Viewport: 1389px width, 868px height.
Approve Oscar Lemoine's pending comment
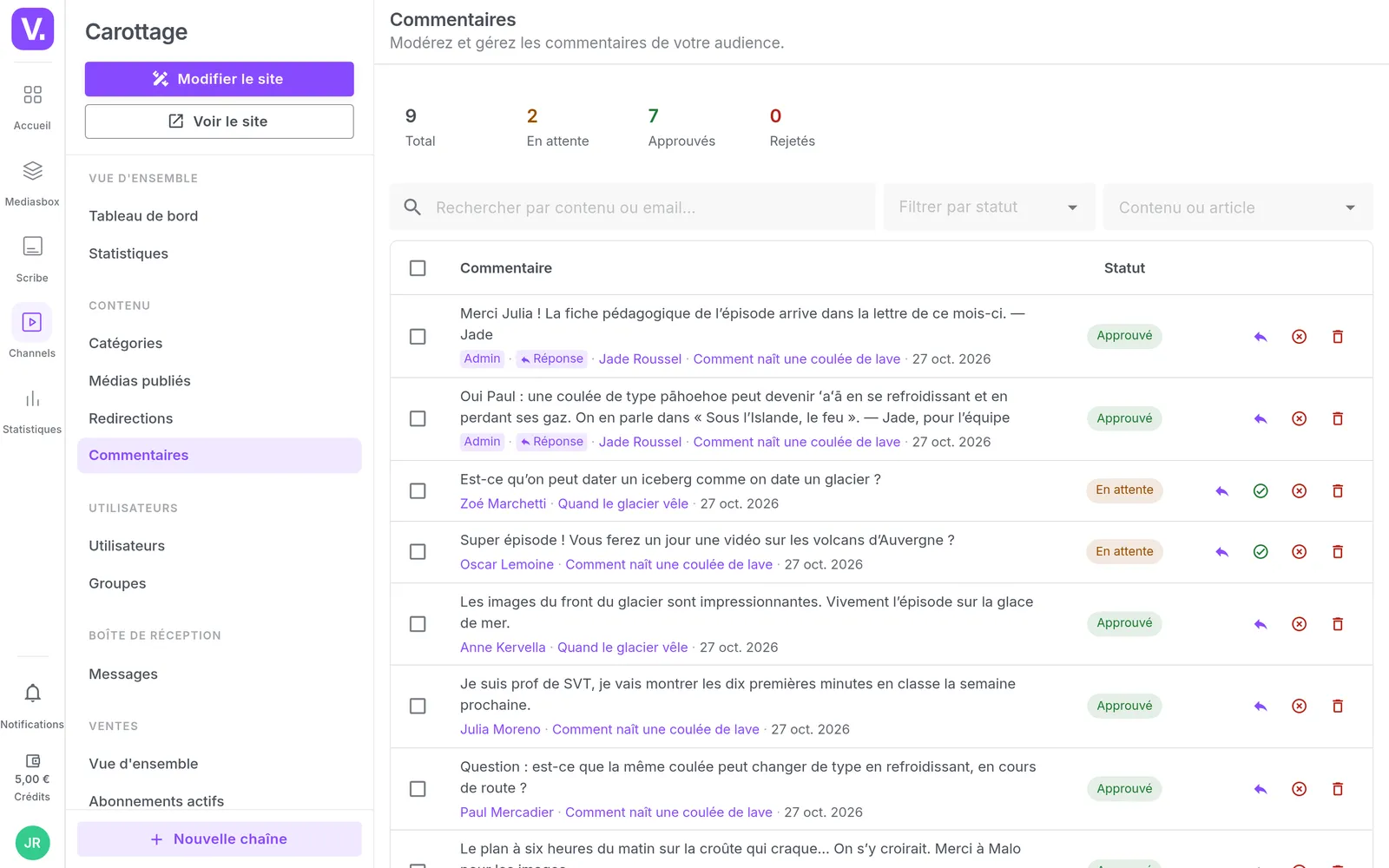pyautogui.click(x=1261, y=552)
